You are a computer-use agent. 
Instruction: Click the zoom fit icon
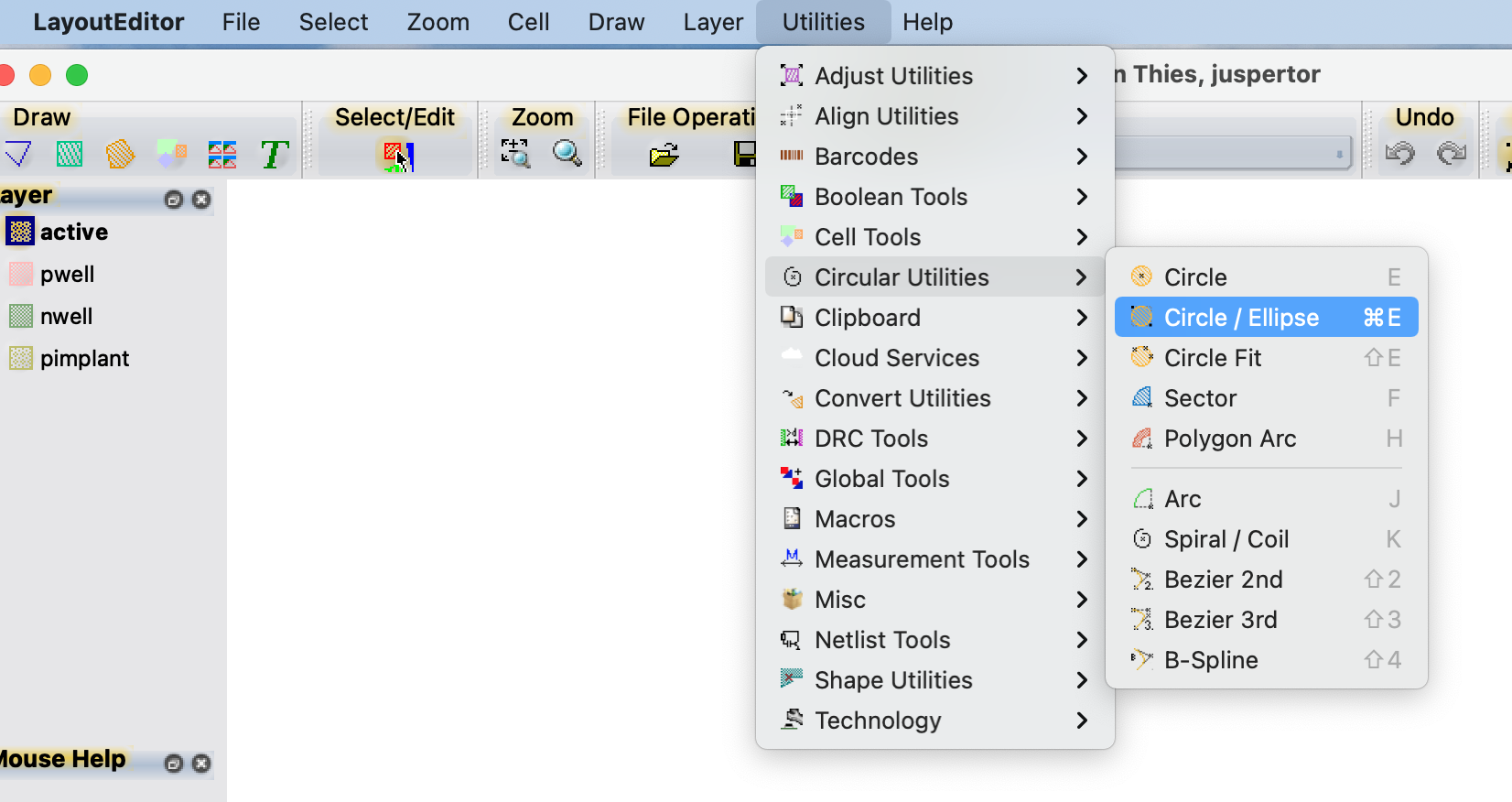[x=515, y=153]
